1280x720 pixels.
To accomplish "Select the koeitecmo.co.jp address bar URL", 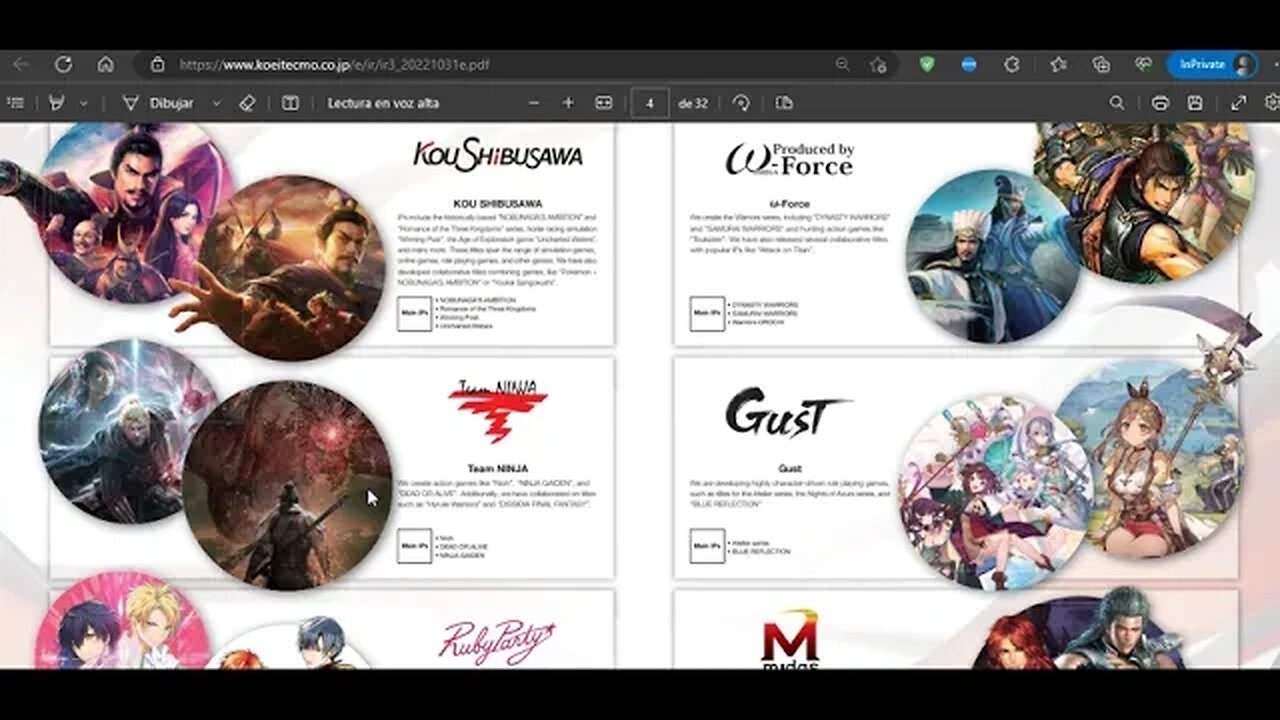I will (x=334, y=64).
